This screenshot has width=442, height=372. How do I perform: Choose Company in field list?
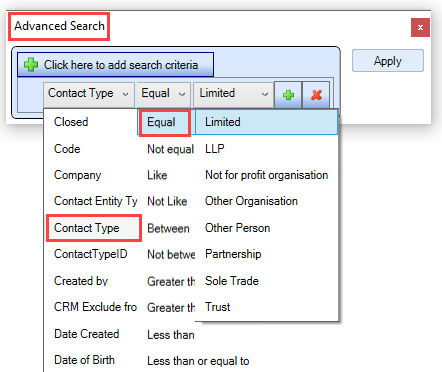(x=77, y=175)
